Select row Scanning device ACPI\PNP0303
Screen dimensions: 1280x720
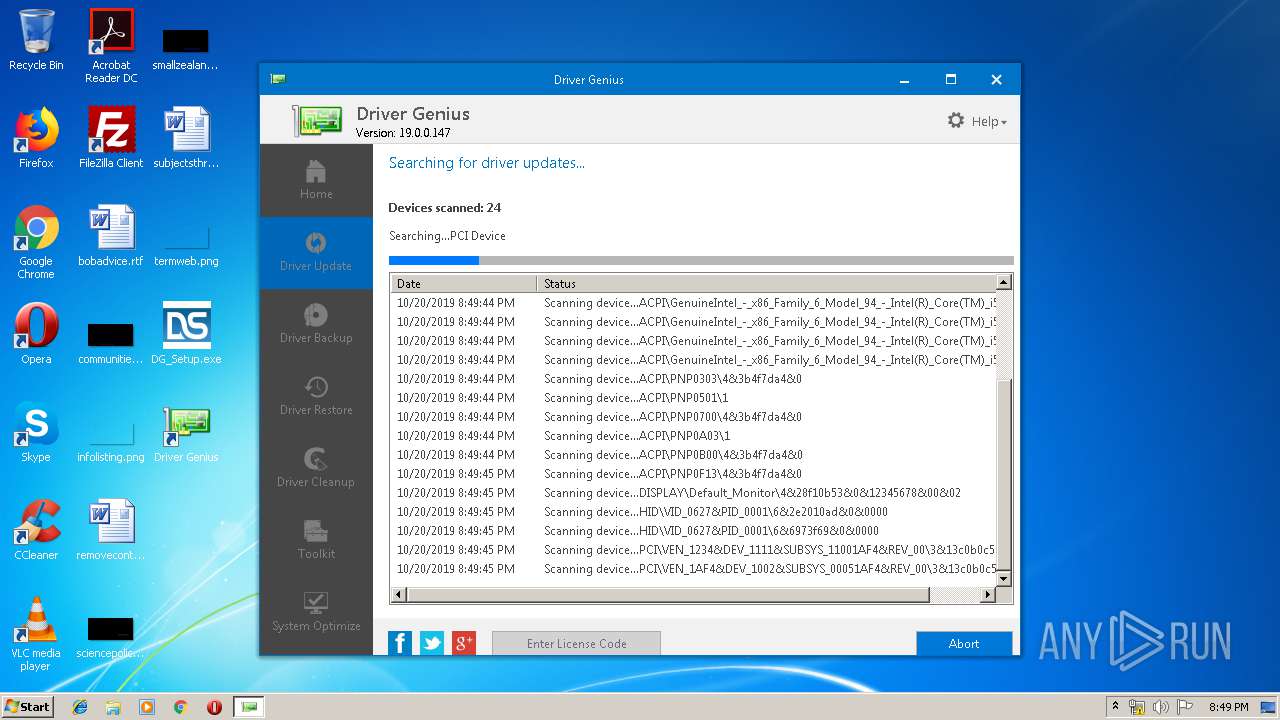pos(694,379)
